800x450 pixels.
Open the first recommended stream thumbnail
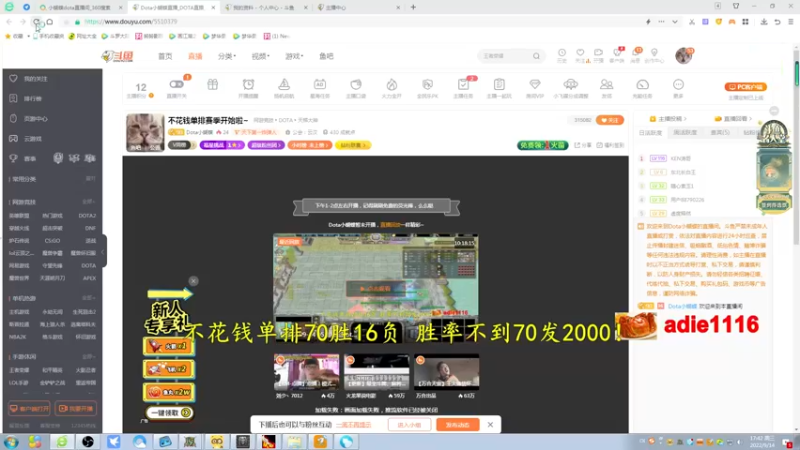(306, 372)
